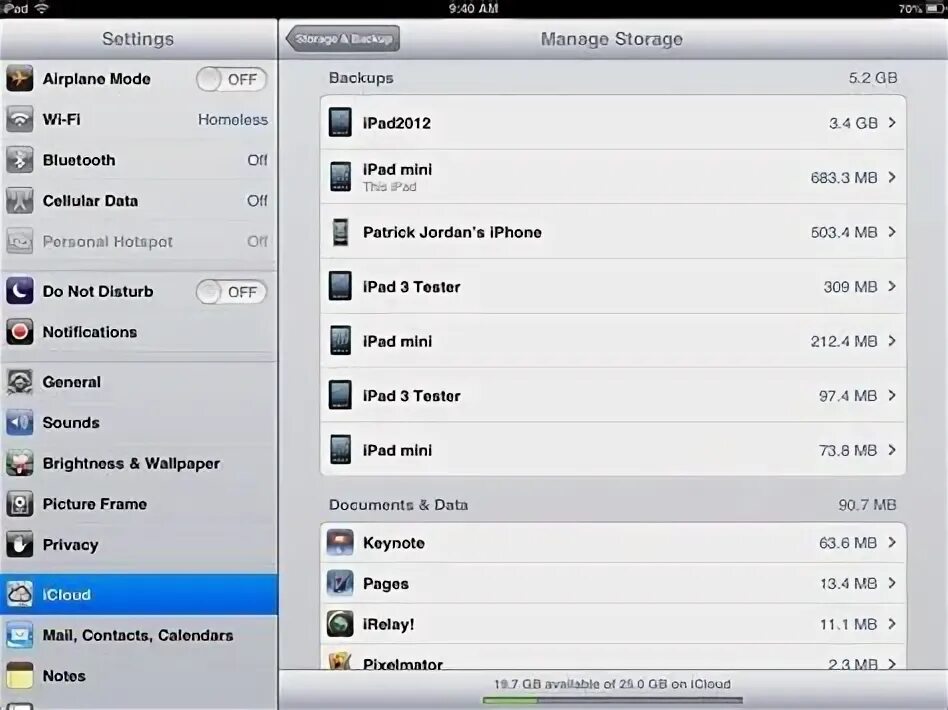Screen dimensions: 948x710
Task: Tap the Pages app icon
Action: click(340, 583)
